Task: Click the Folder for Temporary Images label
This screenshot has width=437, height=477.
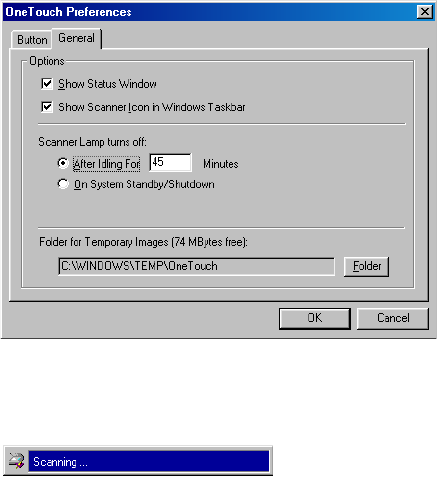Action: click(143, 242)
